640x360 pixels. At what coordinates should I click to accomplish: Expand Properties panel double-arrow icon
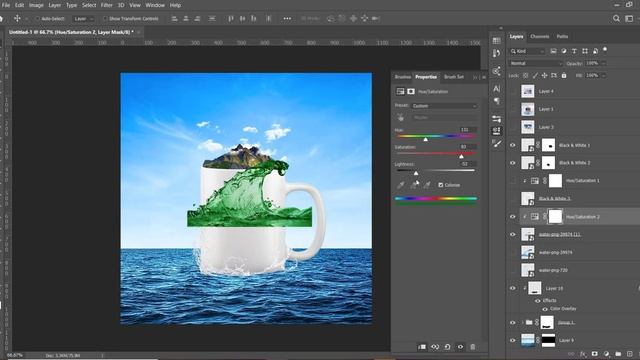pyautogui.click(x=475, y=77)
